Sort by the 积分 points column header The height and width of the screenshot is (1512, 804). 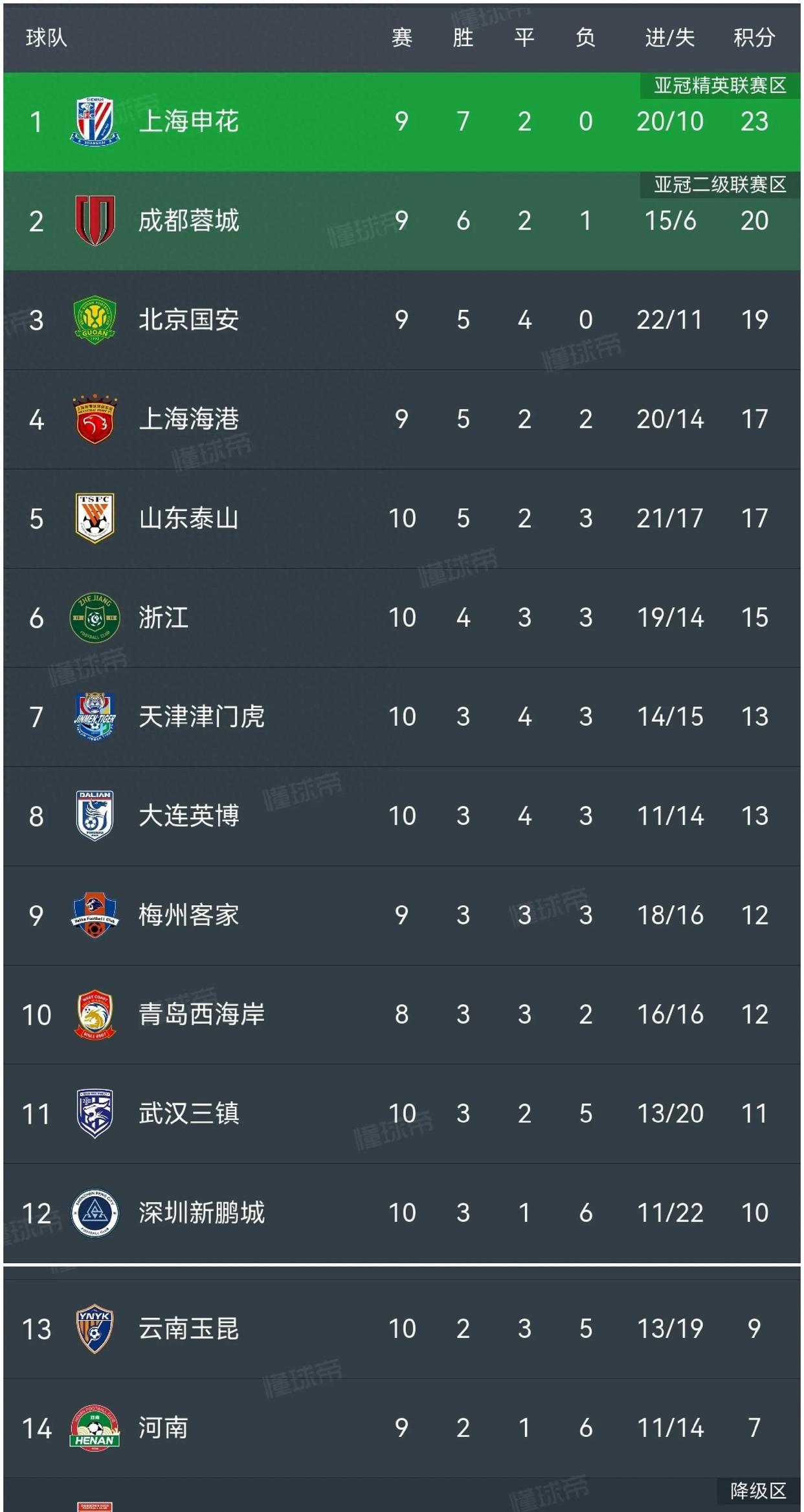(754, 38)
